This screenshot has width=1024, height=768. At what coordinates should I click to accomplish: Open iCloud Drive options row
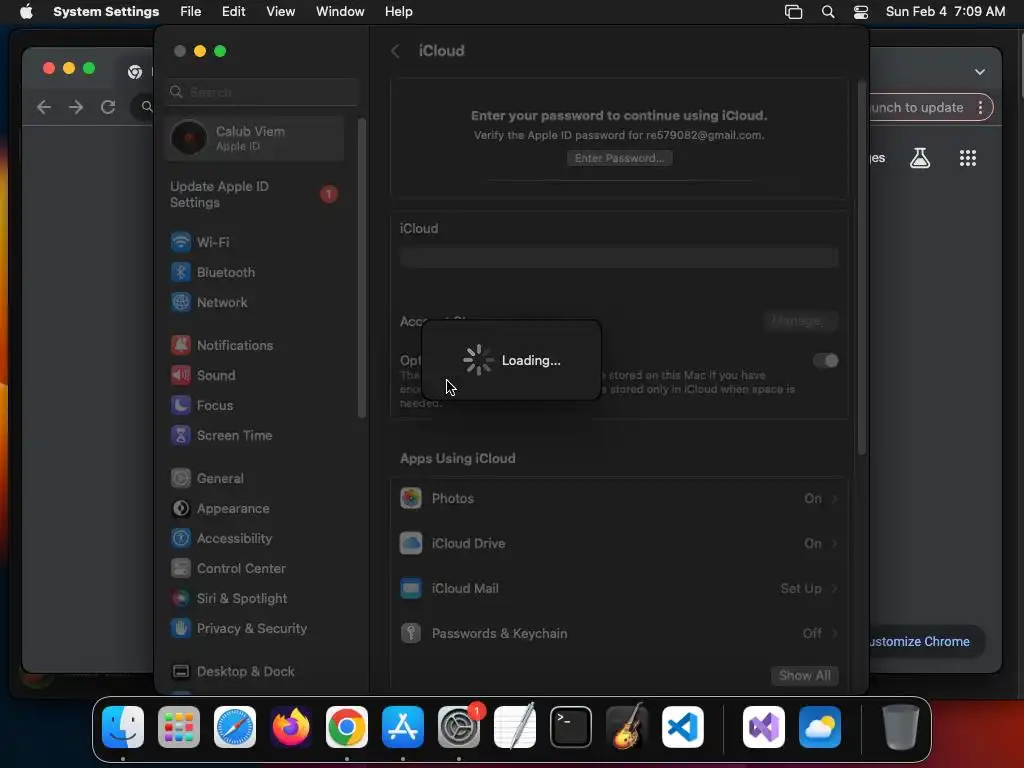coord(618,543)
